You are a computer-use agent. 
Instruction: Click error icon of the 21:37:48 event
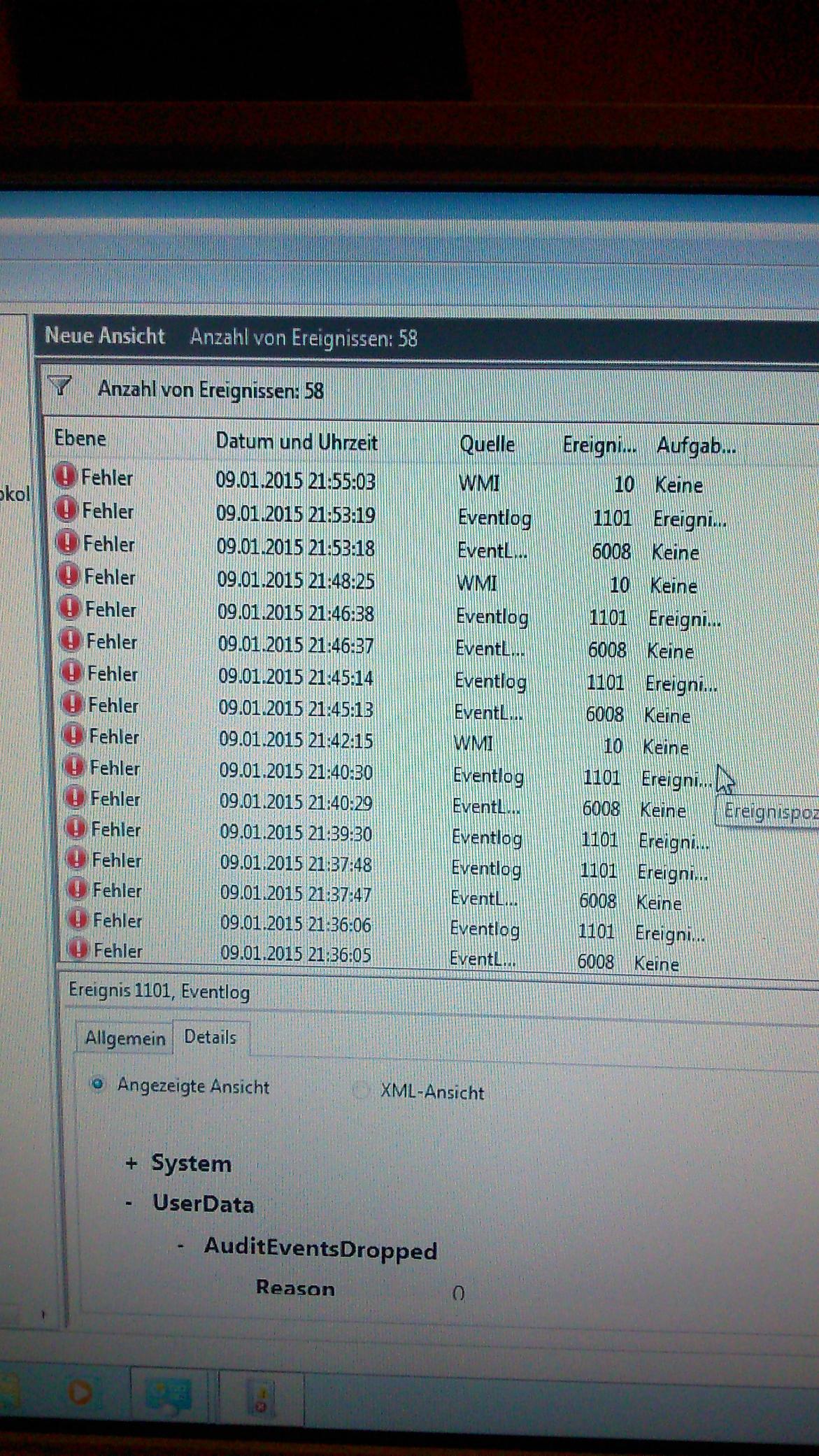[x=76, y=859]
